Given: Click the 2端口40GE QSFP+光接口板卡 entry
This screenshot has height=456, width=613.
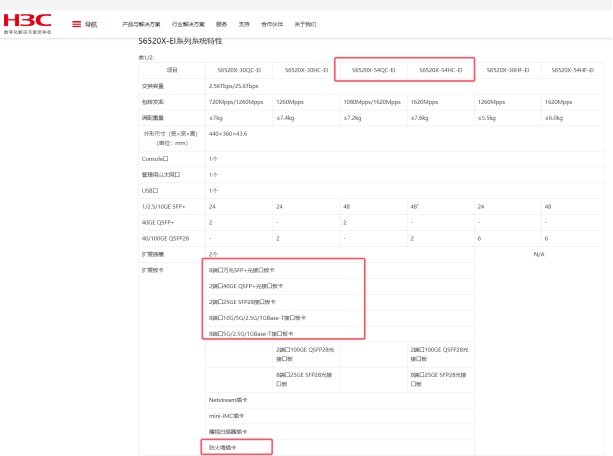Looking at the screenshot, I should 246,285.
